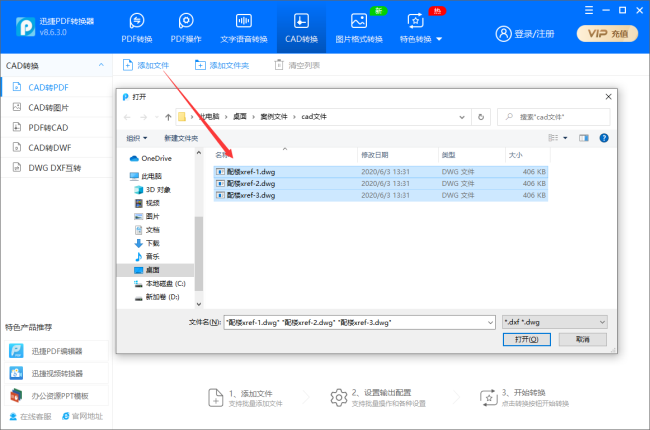
Task: Go back in the file dialog
Action: [127, 117]
